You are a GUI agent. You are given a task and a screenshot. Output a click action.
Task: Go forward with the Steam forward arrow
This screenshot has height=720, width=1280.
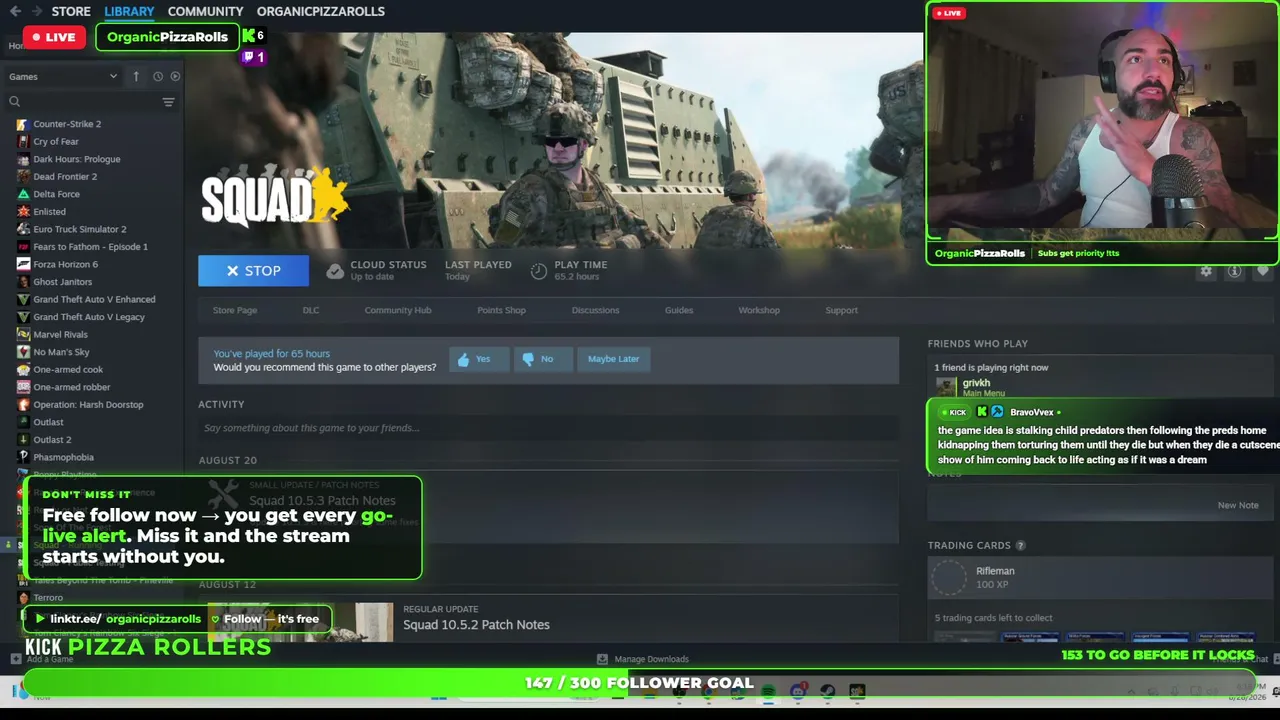pos(37,11)
